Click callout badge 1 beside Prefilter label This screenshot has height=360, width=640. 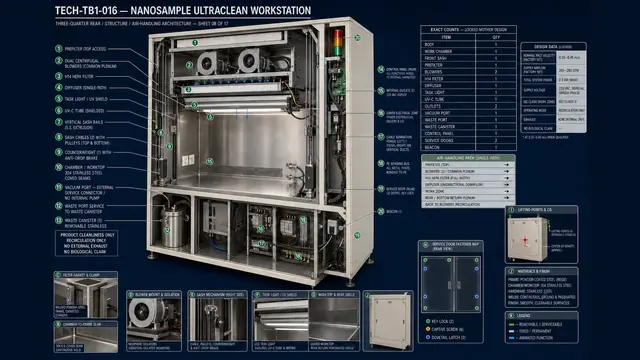pos(59,49)
